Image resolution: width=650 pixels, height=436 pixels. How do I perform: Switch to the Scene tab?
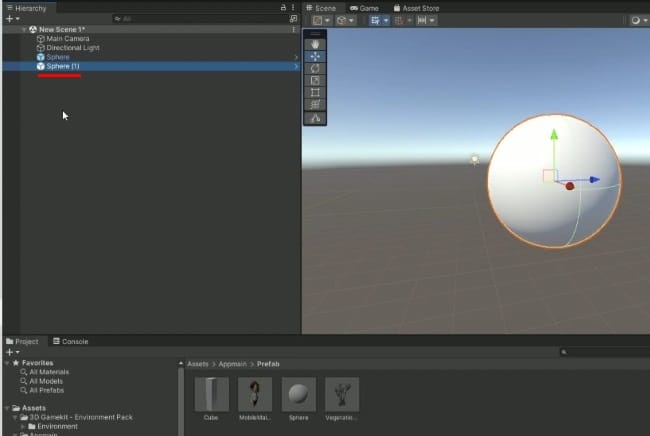pyautogui.click(x=321, y=8)
